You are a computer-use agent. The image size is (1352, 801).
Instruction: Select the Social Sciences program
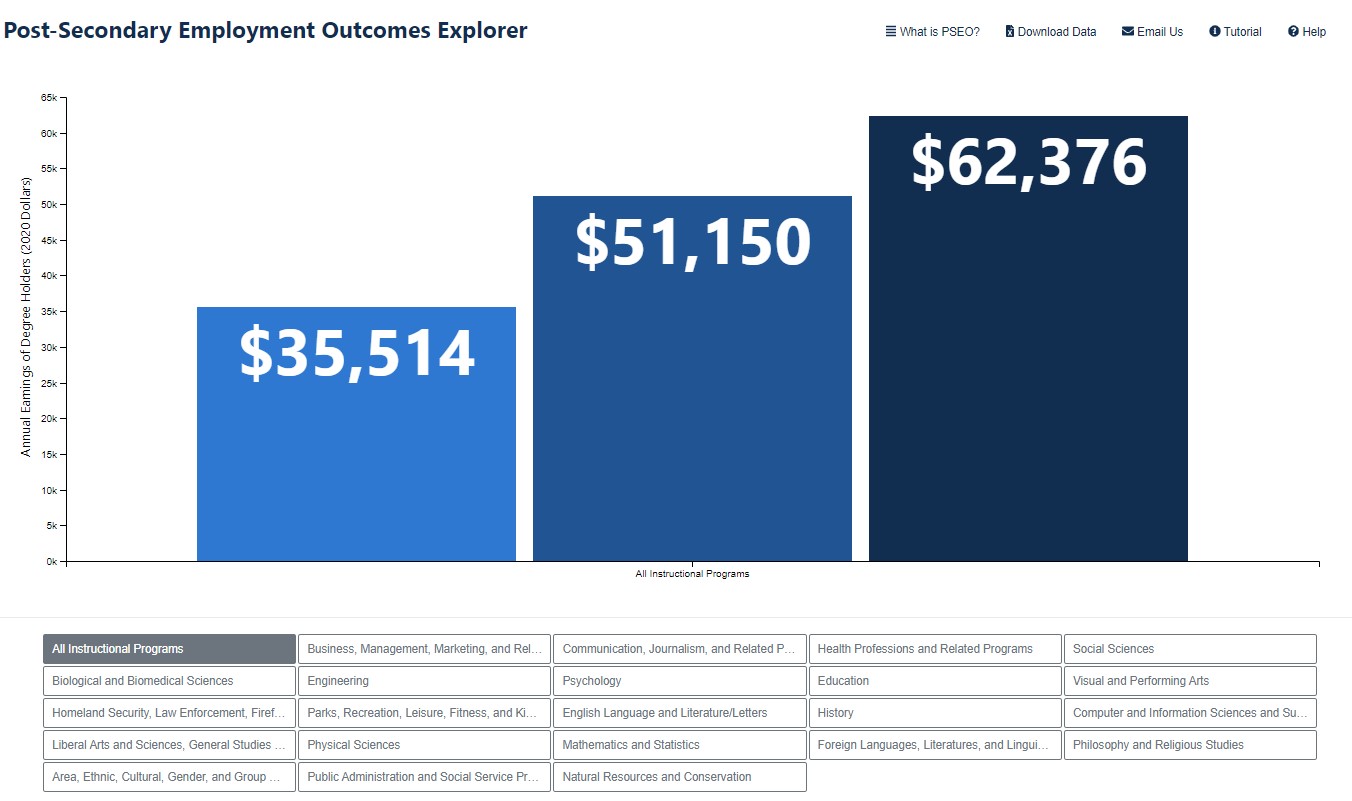(x=1190, y=649)
